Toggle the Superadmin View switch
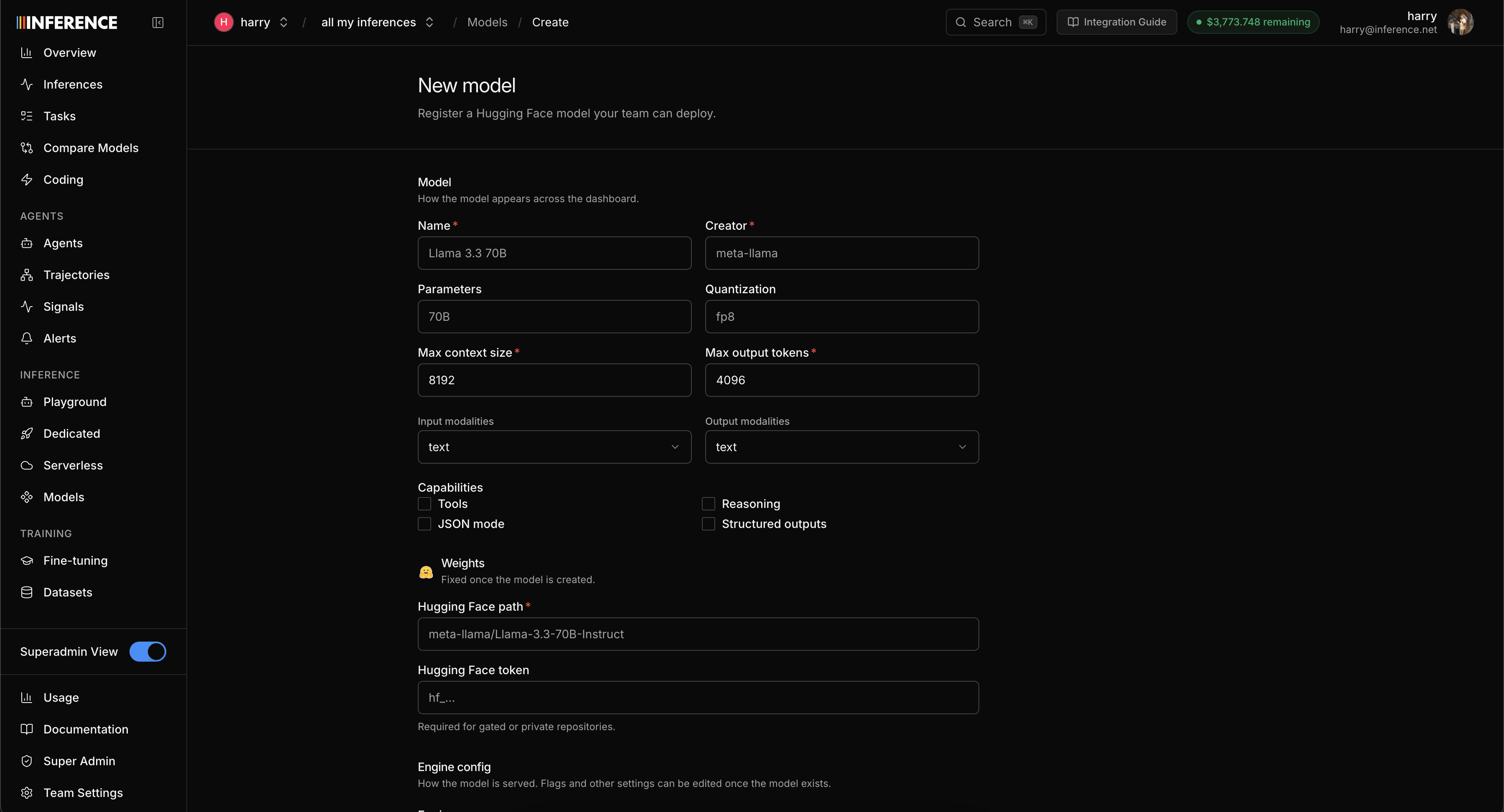The image size is (1504, 812). (148, 652)
